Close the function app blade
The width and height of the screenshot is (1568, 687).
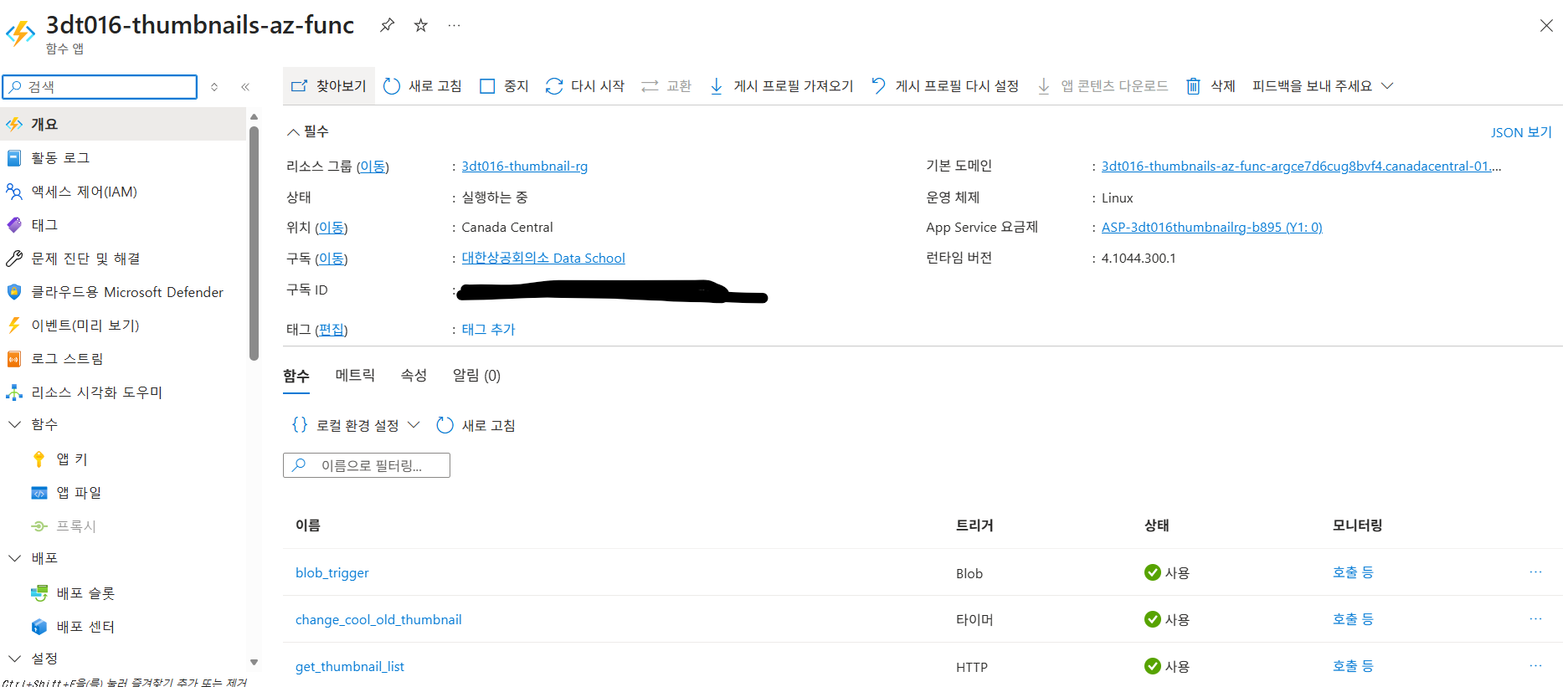(1546, 26)
